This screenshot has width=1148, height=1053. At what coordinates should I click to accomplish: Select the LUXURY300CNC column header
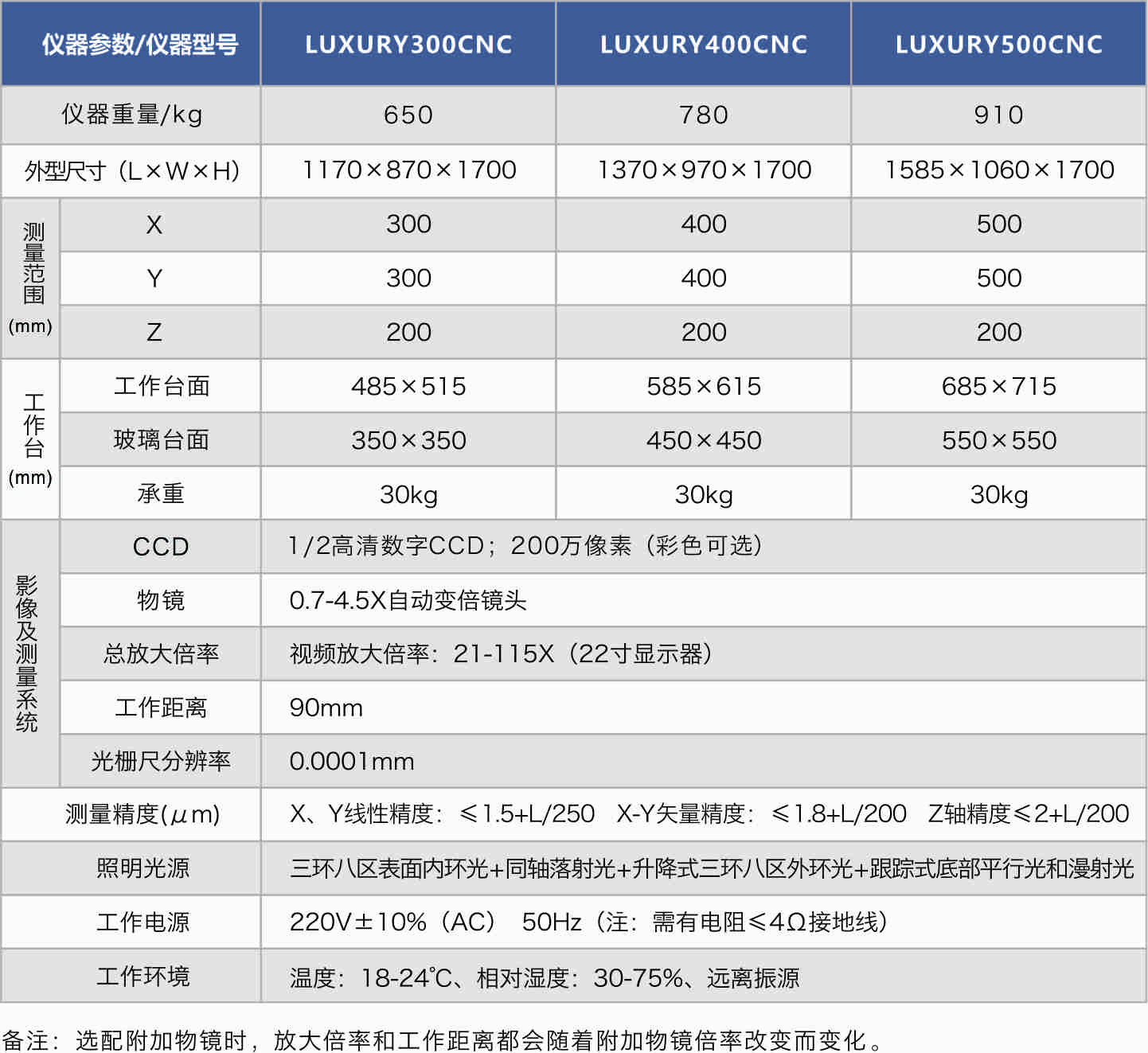408,45
